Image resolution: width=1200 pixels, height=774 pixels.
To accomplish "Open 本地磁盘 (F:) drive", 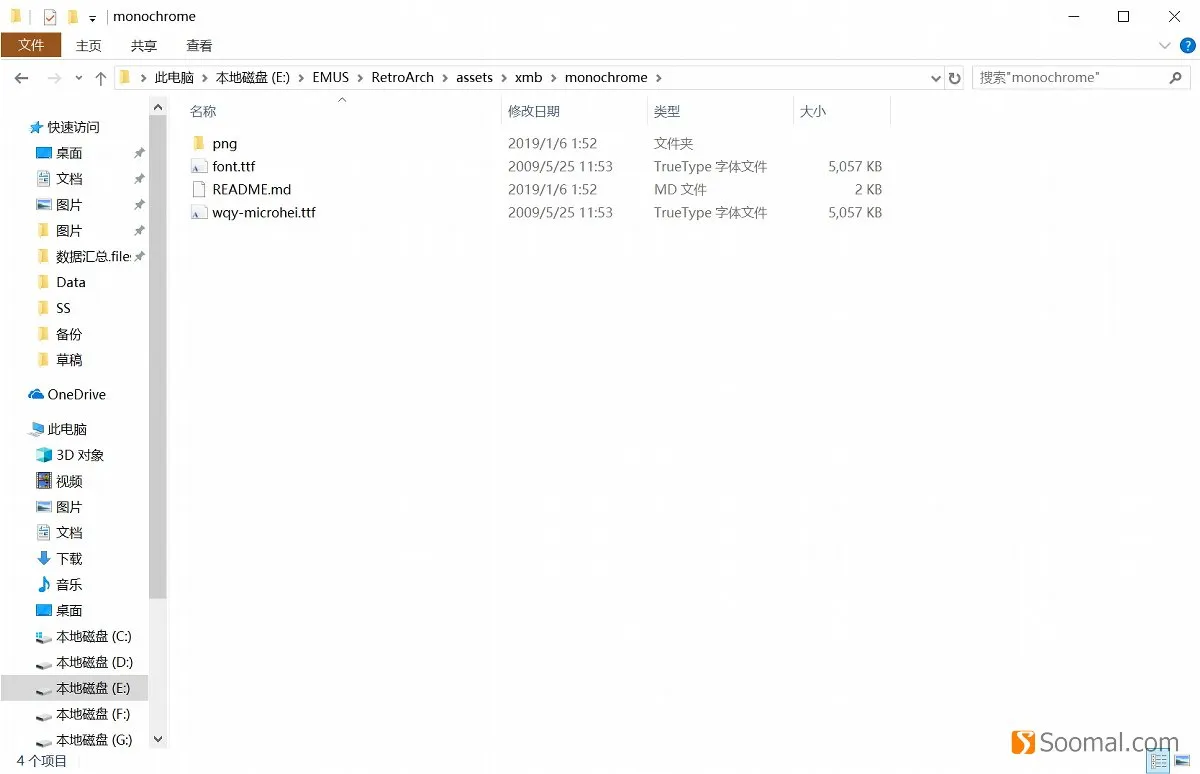I will pyautogui.click(x=84, y=714).
